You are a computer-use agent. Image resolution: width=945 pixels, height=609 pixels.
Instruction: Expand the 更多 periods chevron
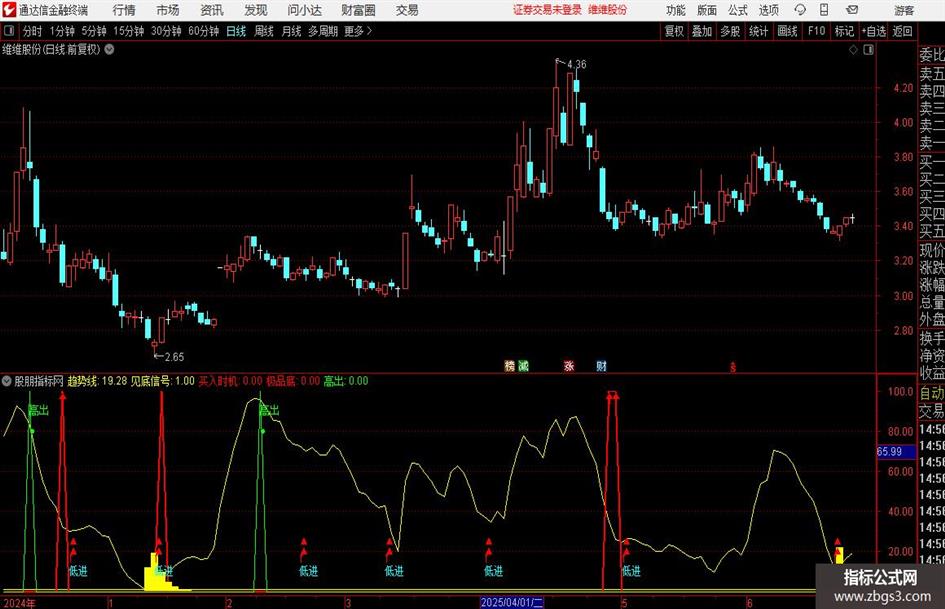[x=369, y=31]
